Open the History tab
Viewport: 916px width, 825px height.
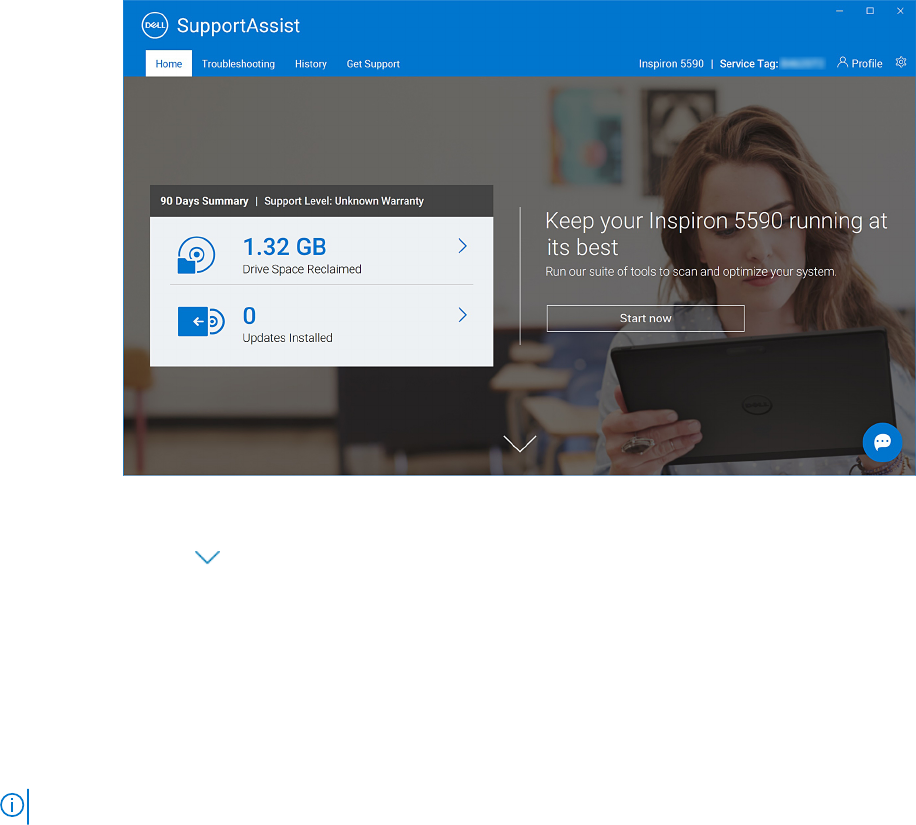click(311, 64)
